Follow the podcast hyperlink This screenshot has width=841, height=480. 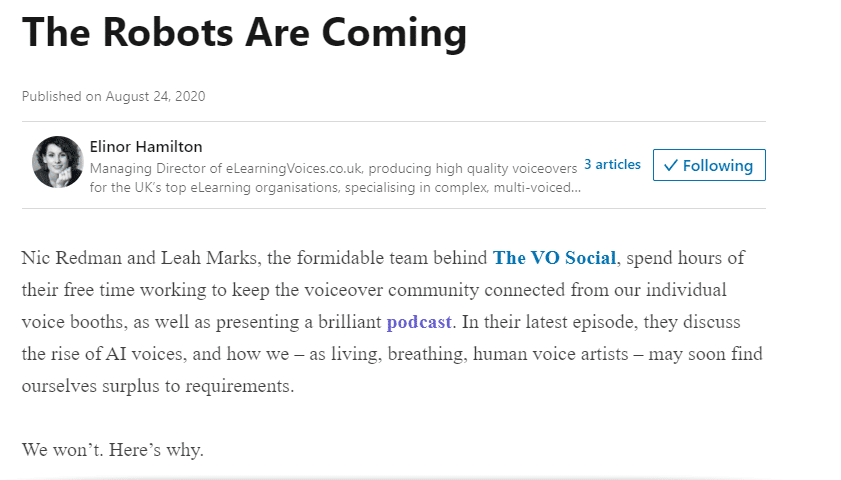point(419,322)
